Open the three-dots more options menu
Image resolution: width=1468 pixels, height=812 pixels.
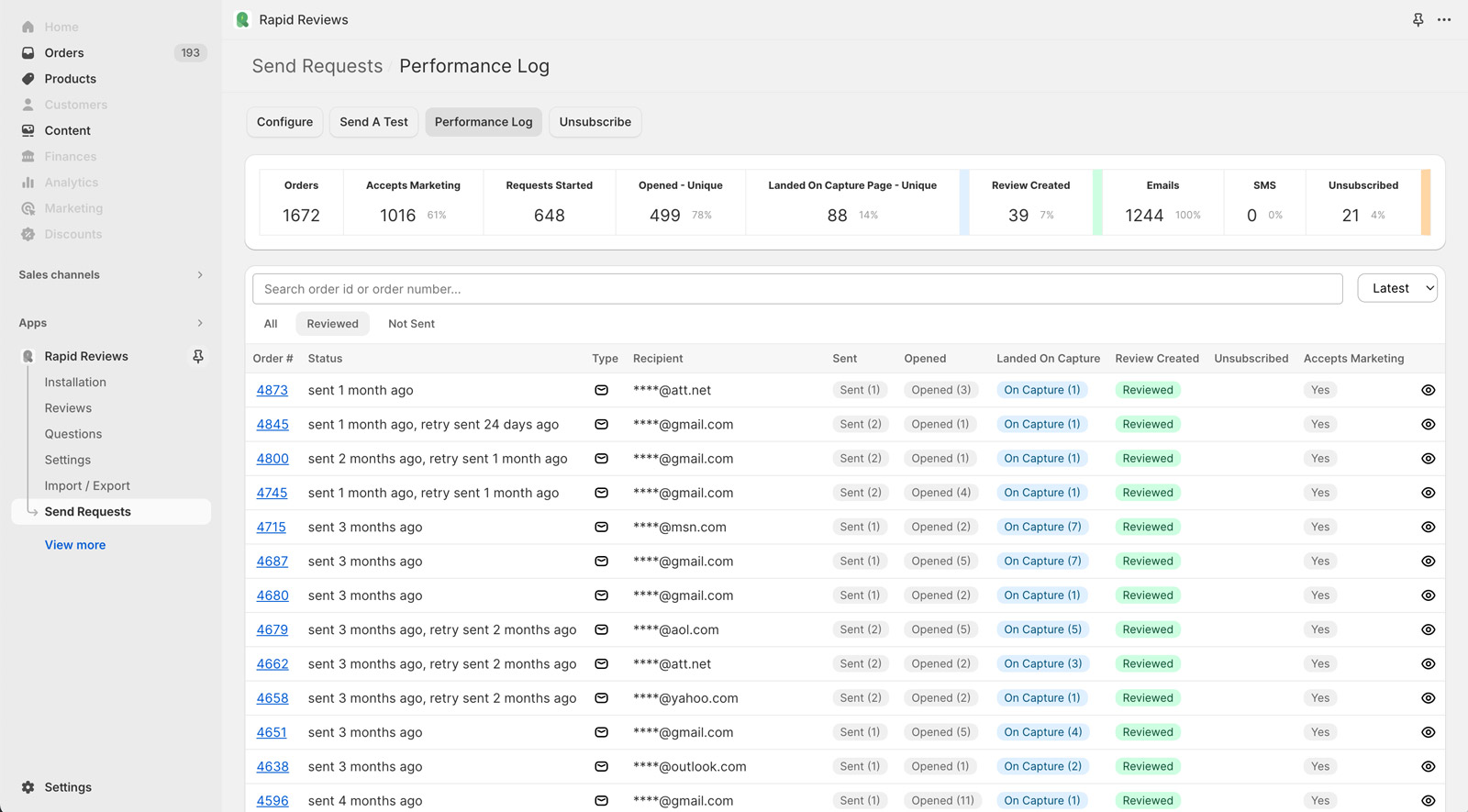pyautogui.click(x=1444, y=19)
